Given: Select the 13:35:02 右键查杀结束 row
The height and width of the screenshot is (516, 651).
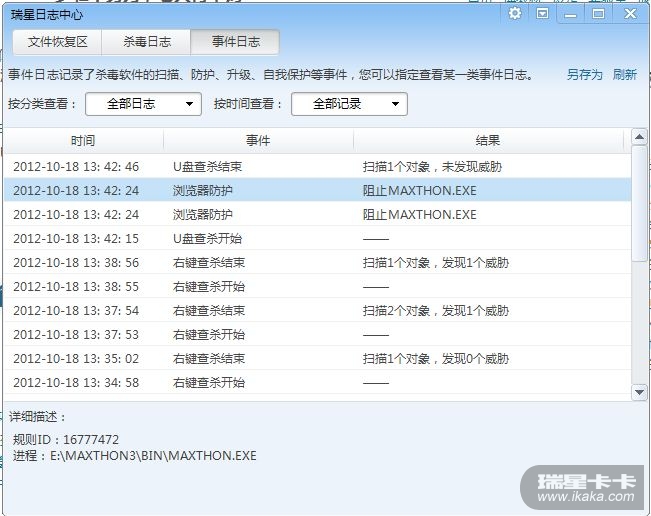Looking at the screenshot, I should pyautogui.click(x=318, y=359).
